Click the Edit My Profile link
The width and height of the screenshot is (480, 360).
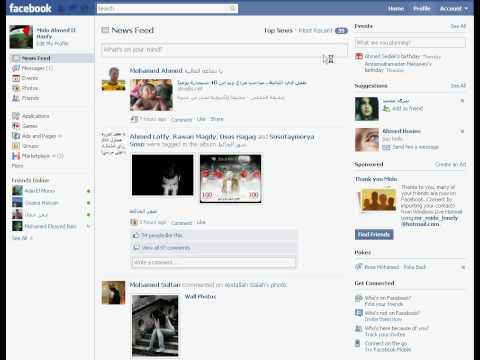(x=52, y=44)
